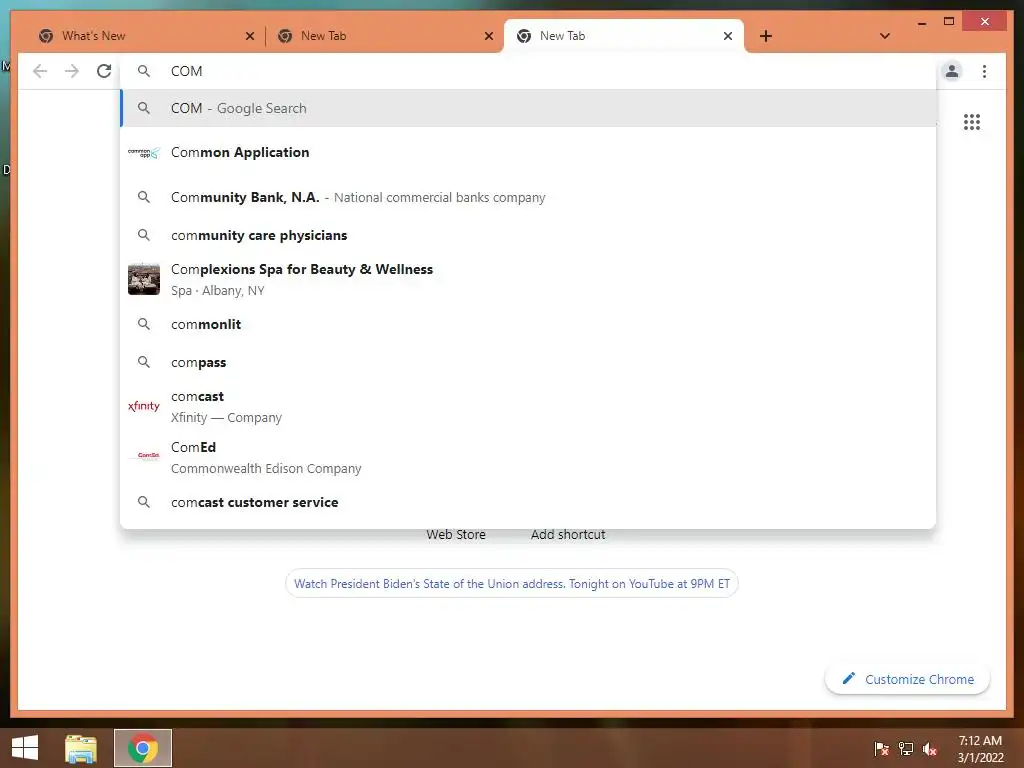Maximize the Chrome window
Viewport: 1024px width, 768px height.
click(949, 22)
